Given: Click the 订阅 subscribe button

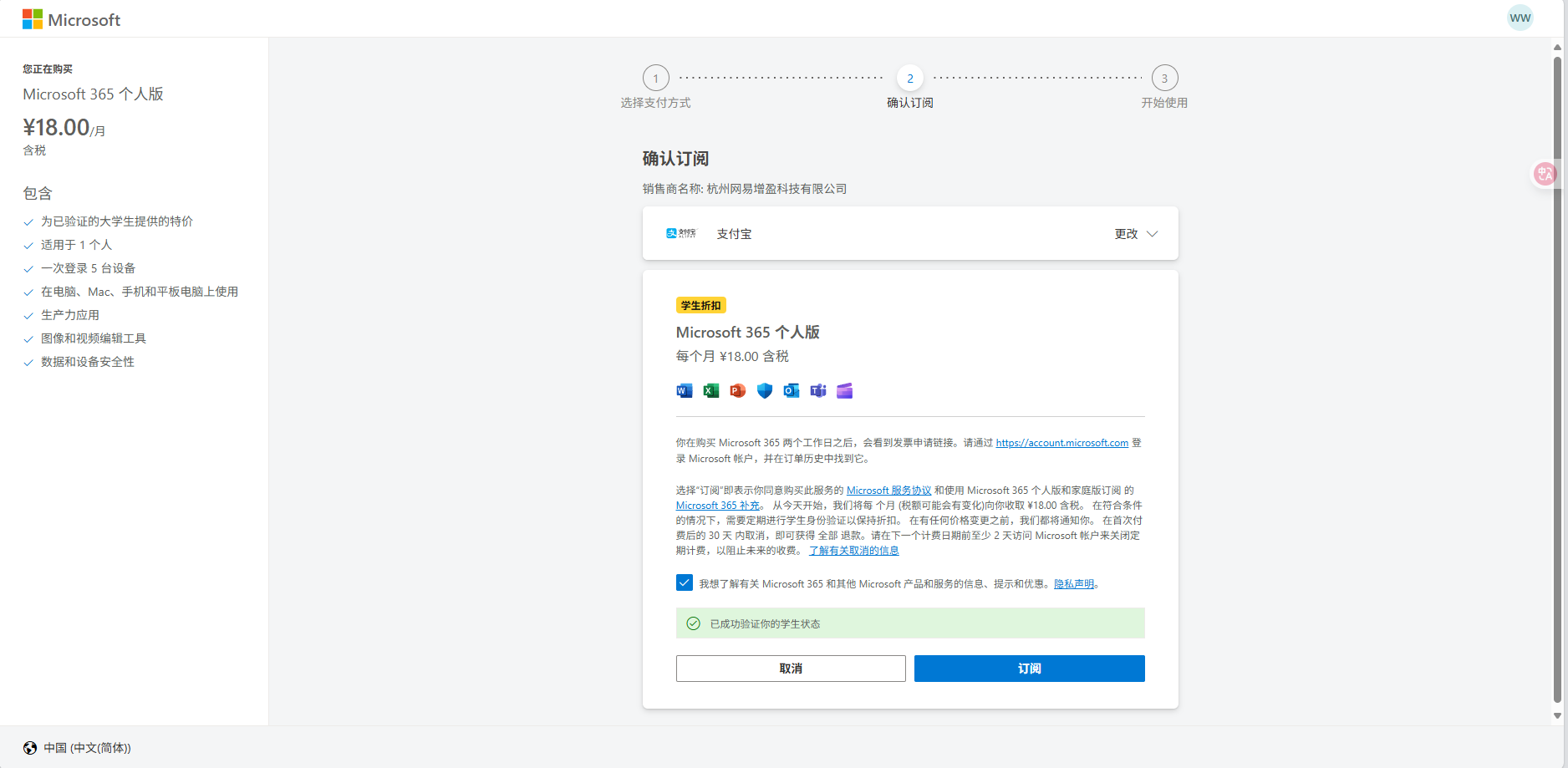Looking at the screenshot, I should 1029,669.
